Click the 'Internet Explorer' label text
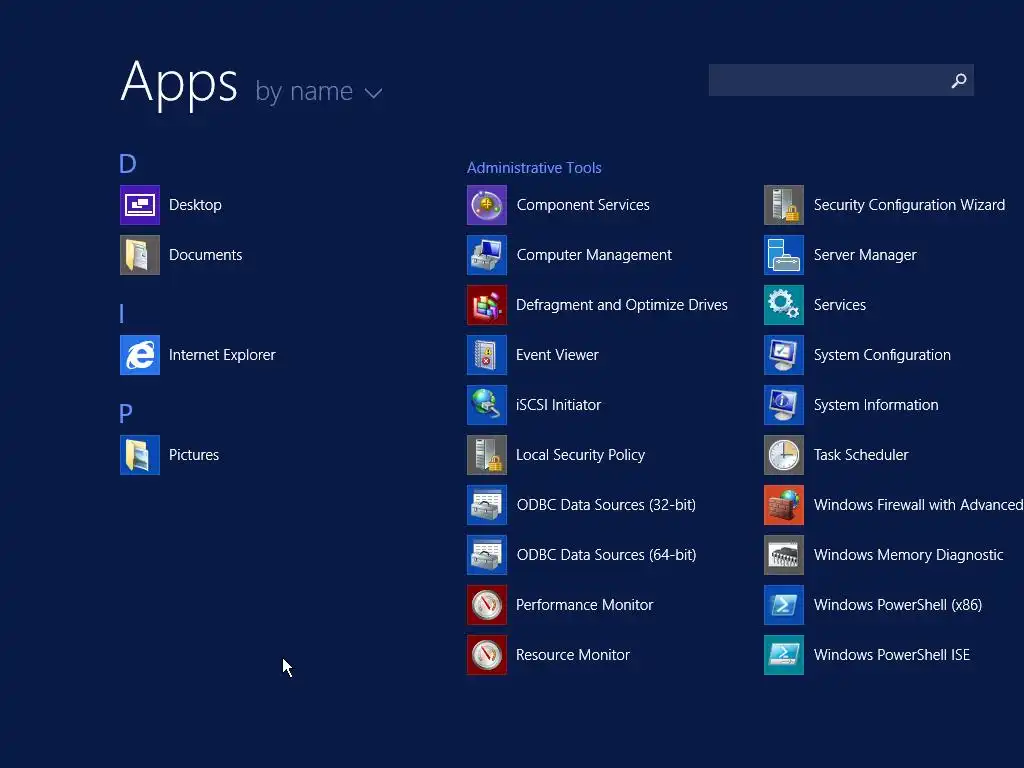The height and width of the screenshot is (768, 1024). [x=222, y=355]
